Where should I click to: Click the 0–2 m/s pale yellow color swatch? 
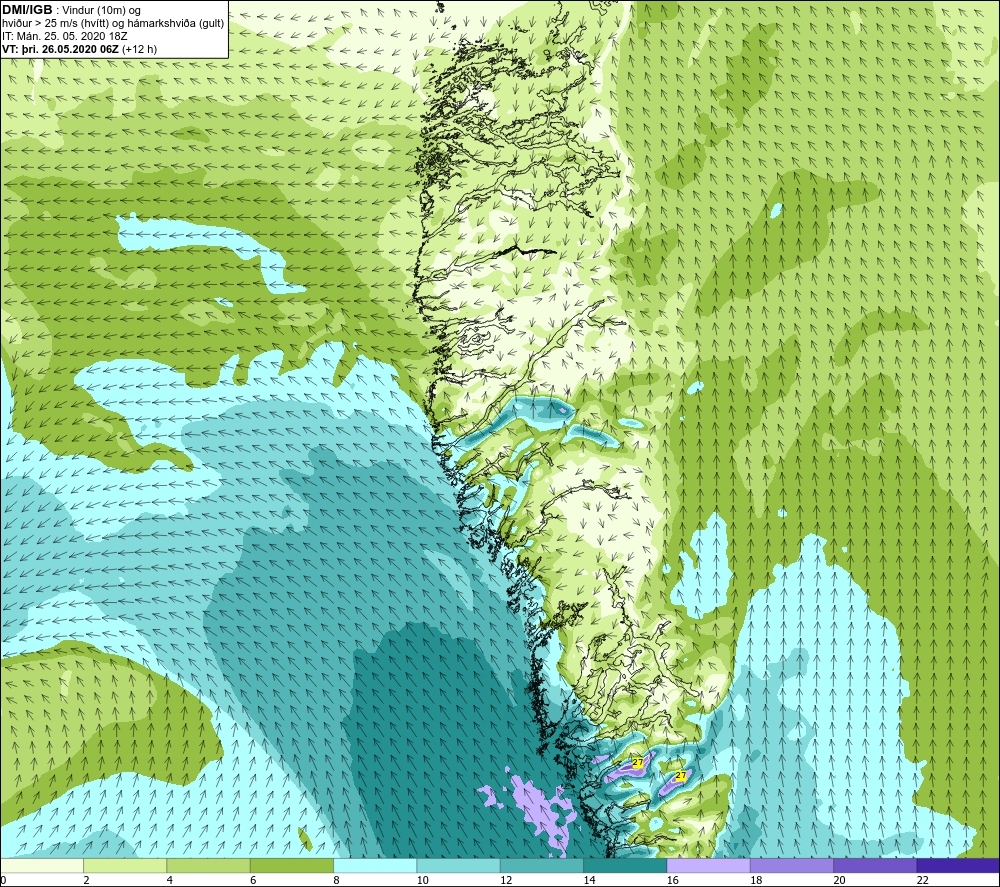point(42,865)
